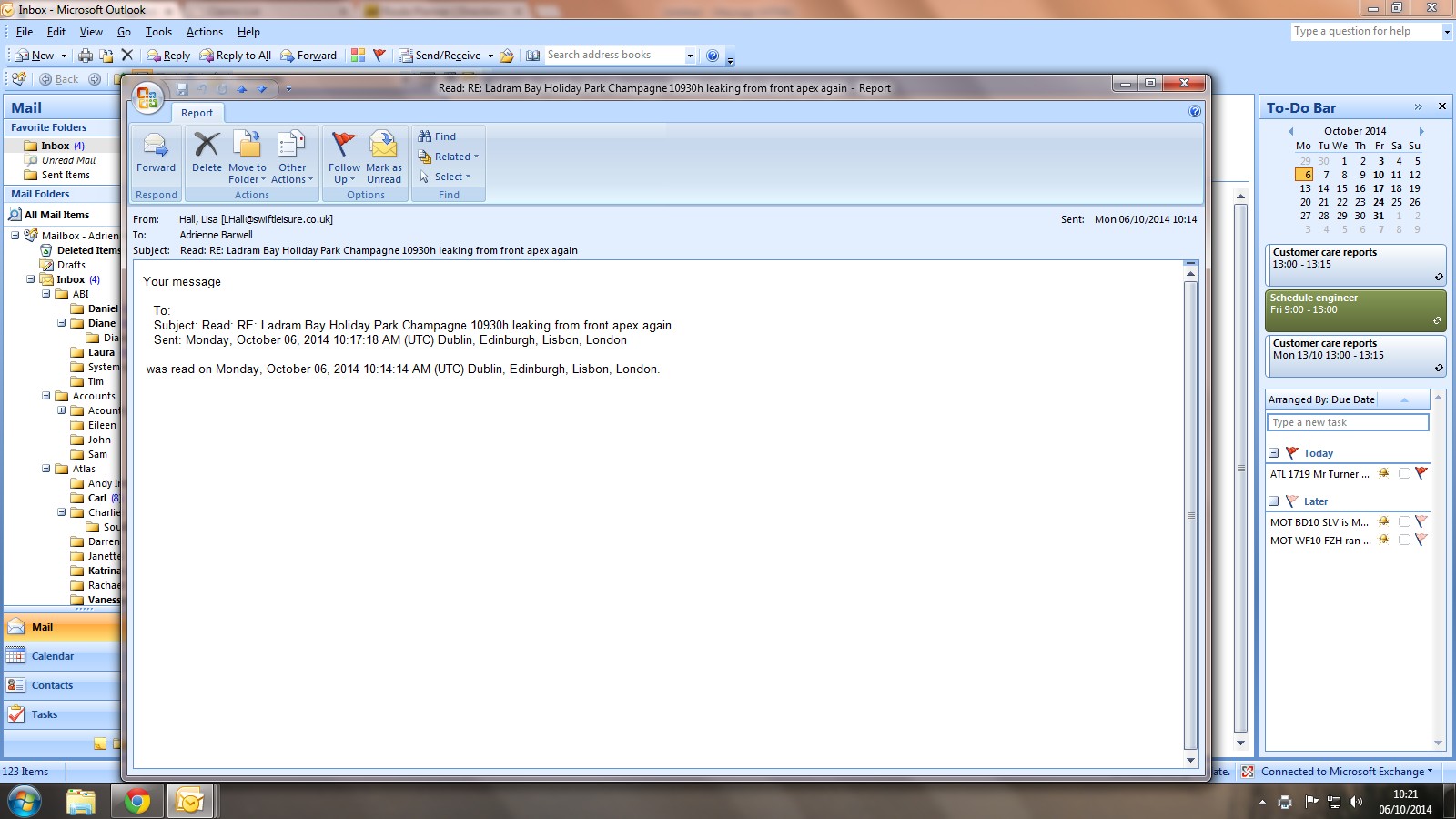Tick the checkbox for the ATL 1719 Mr Turner task
Screen dimensions: 1456x819
[x=1404, y=473]
